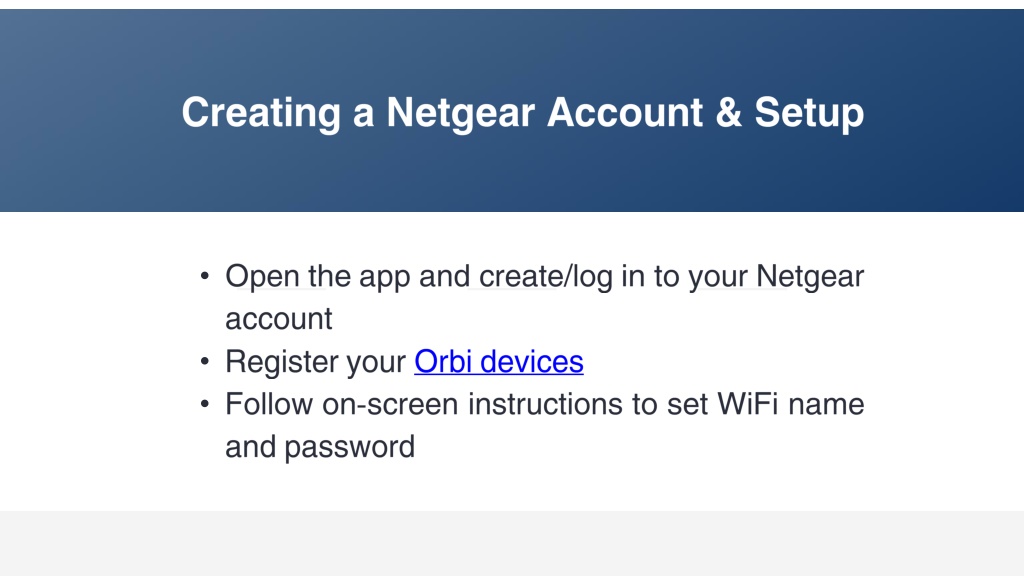Click the word 'Netgear' in first bullet
This screenshot has height=576, width=1024.
point(810,278)
